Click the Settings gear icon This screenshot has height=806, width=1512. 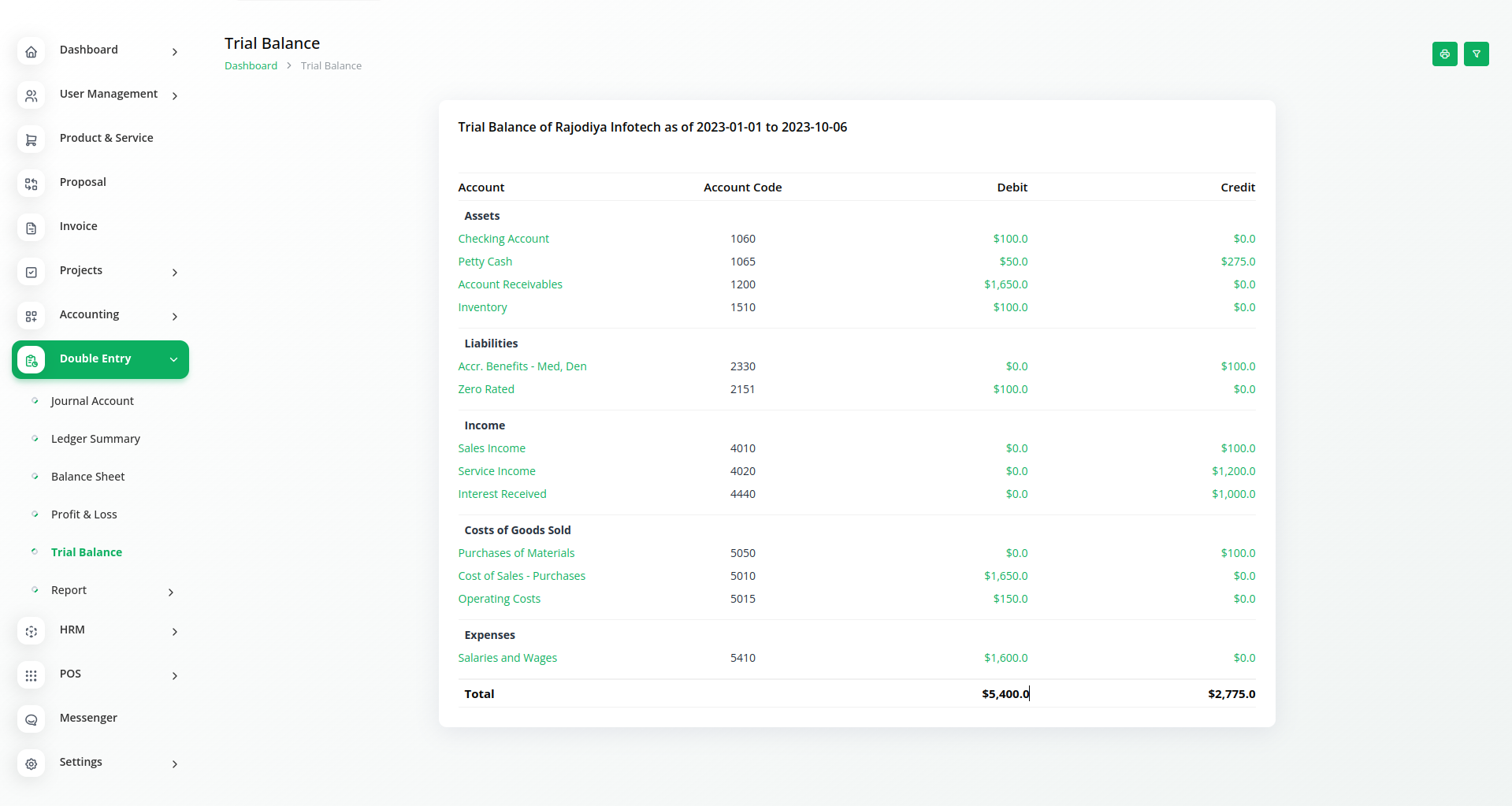click(x=32, y=764)
